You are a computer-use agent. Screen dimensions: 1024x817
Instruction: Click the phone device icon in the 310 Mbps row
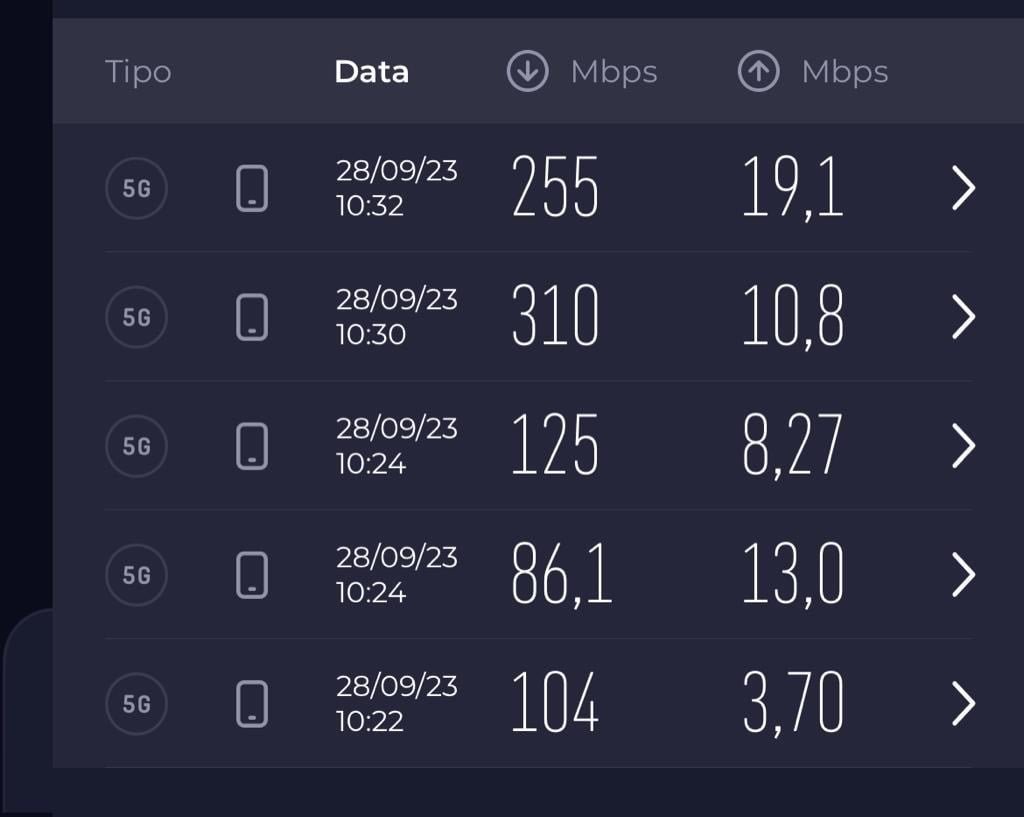(x=252, y=317)
